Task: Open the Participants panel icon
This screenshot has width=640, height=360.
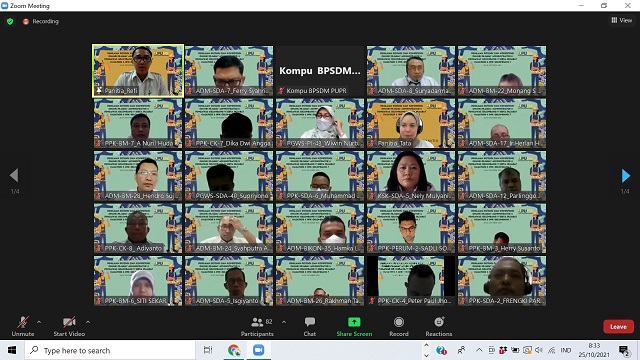Action: click(257, 322)
